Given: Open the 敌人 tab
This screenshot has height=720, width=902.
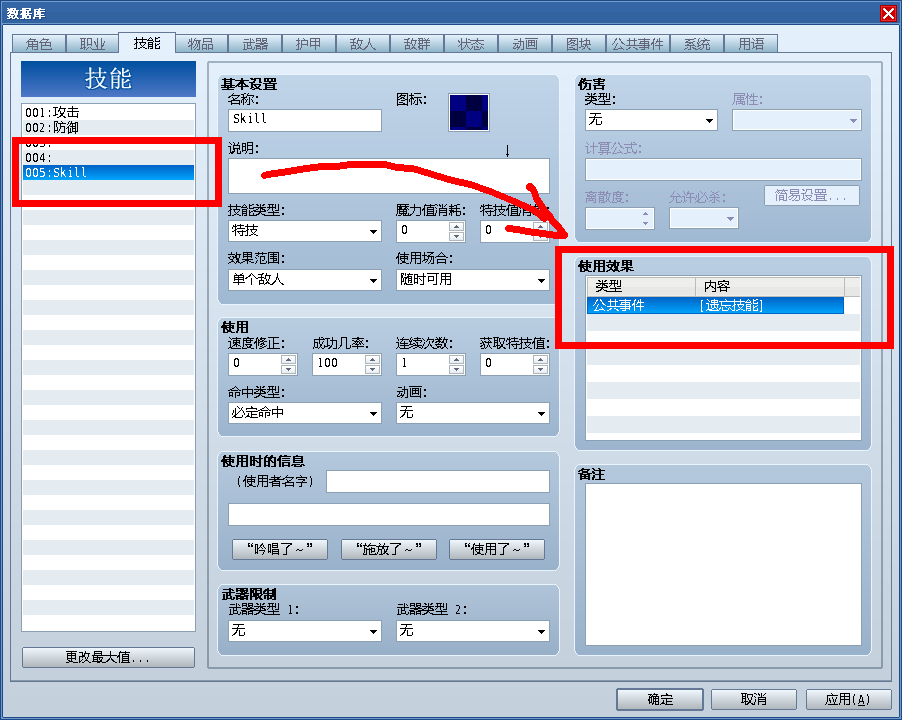Looking at the screenshot, I should [x=362, y=44].
